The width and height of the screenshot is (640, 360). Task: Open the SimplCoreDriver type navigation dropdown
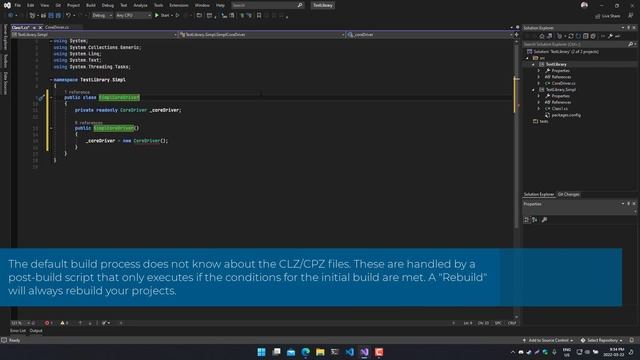262,35
